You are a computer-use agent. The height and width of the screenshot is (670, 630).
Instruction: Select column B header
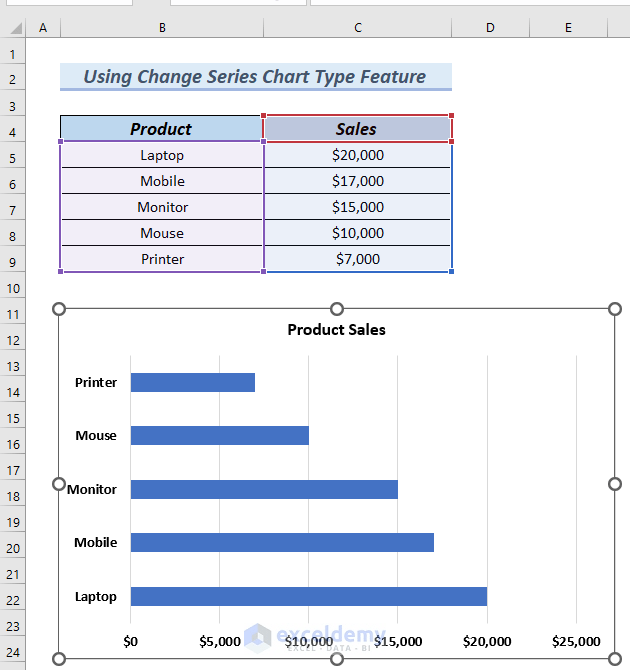point(162,28)
